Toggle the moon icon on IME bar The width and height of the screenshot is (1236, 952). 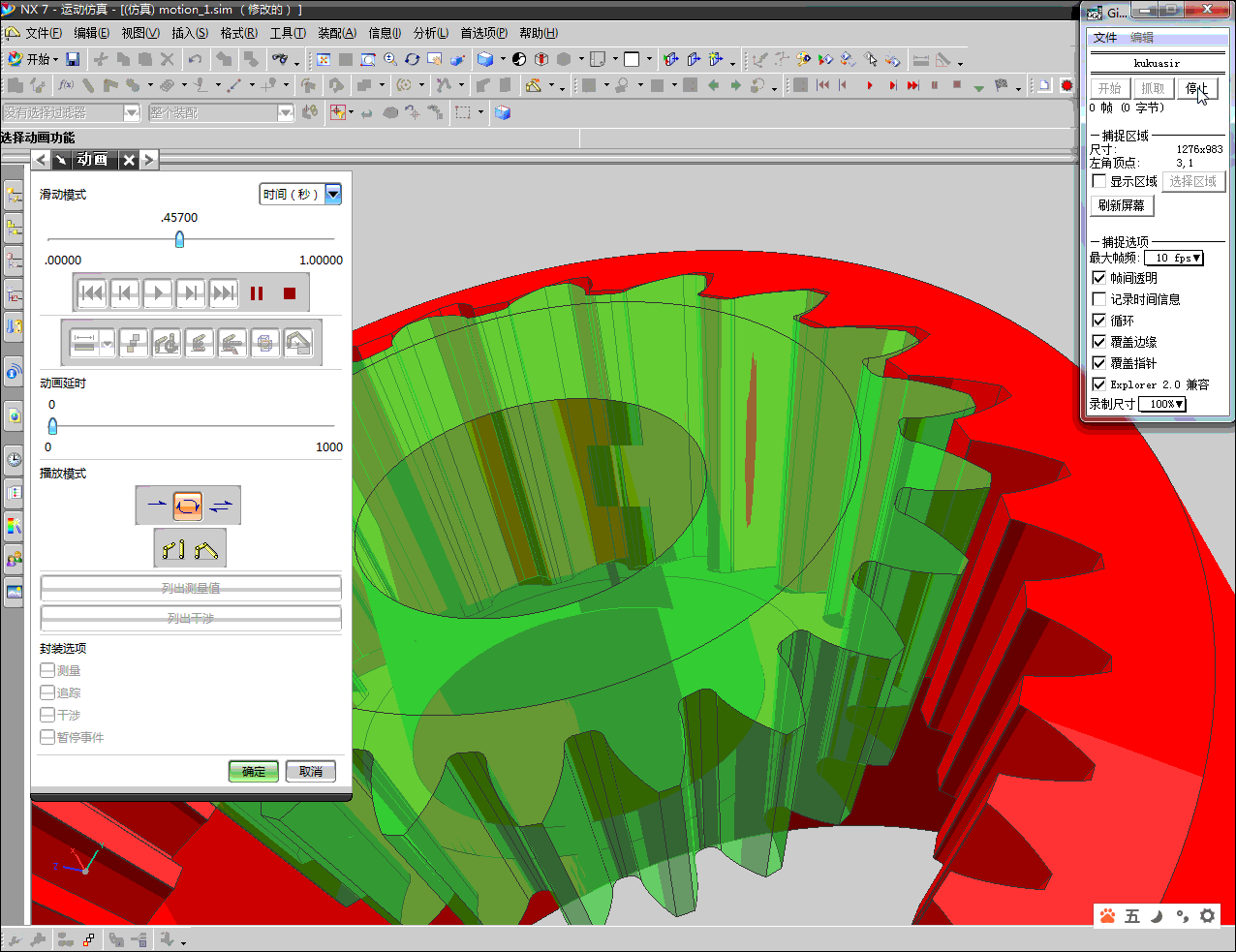[x=1157, y=915]
